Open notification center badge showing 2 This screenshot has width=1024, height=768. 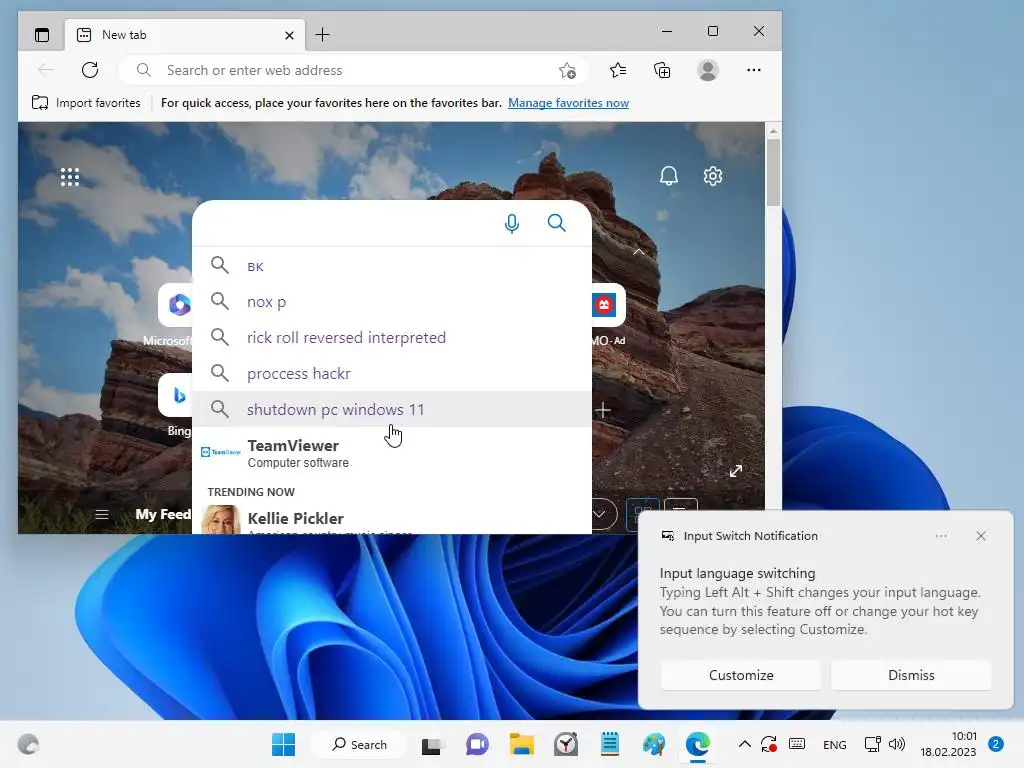tap(996, 744)
